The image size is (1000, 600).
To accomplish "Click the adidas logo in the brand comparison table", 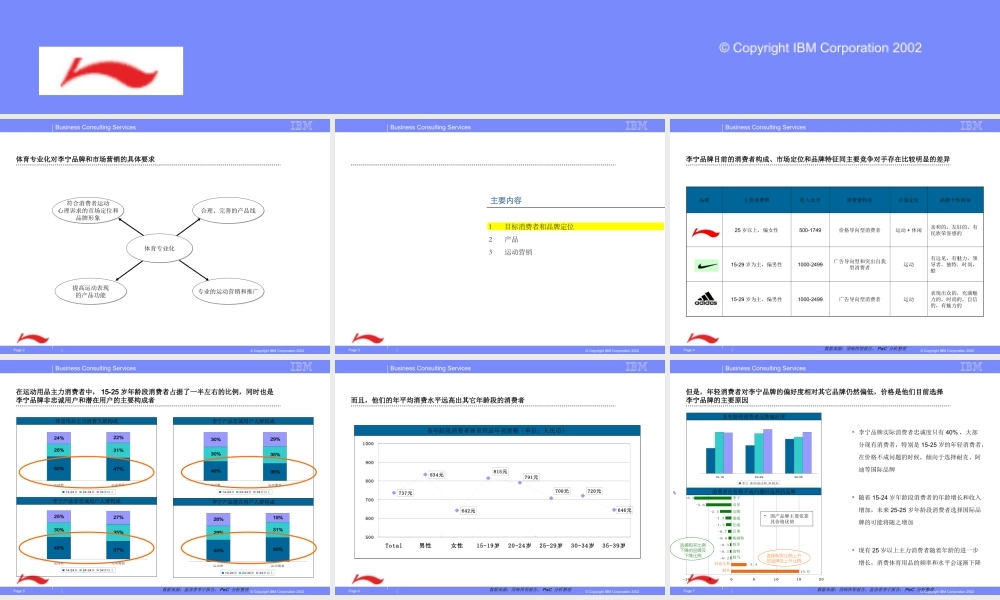I will tap(705, 299).
